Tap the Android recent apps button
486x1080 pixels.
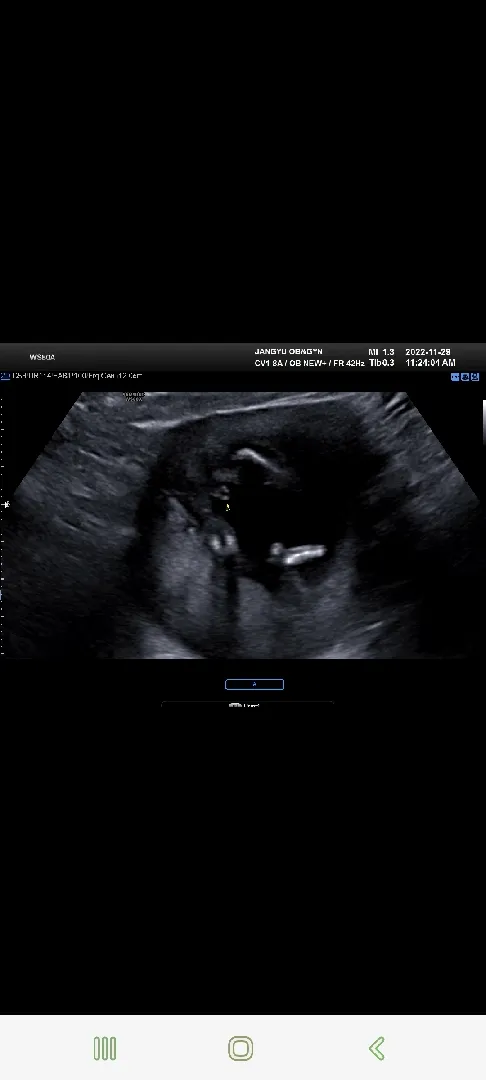(105, 1048)
